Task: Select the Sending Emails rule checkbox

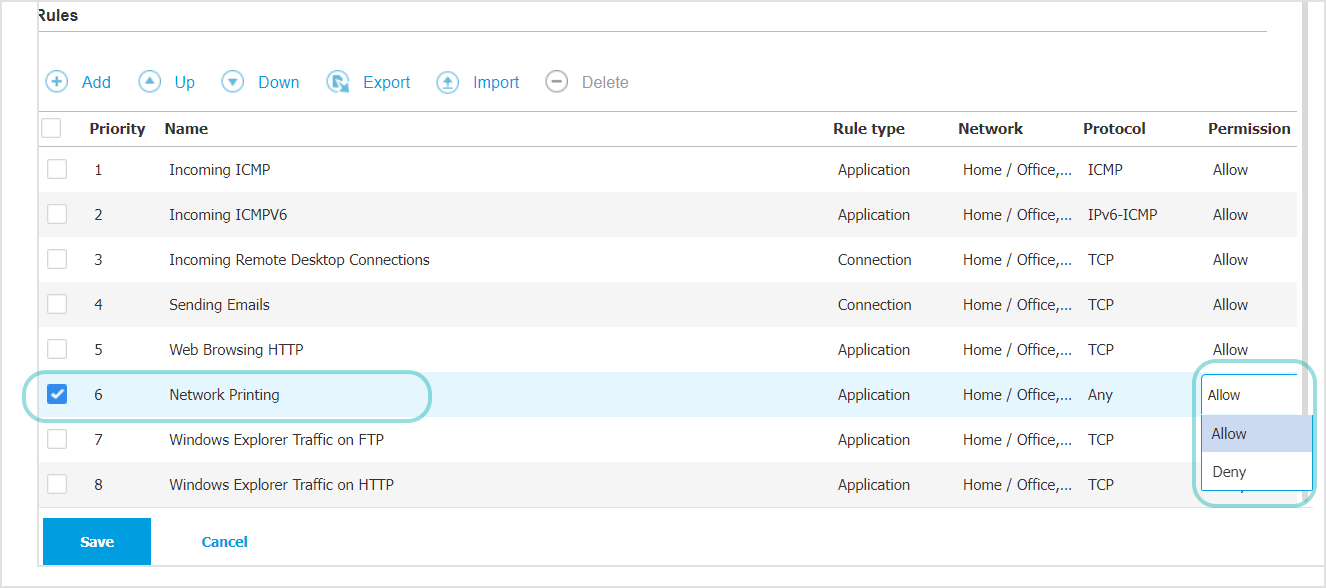Action: coord(57,304)
